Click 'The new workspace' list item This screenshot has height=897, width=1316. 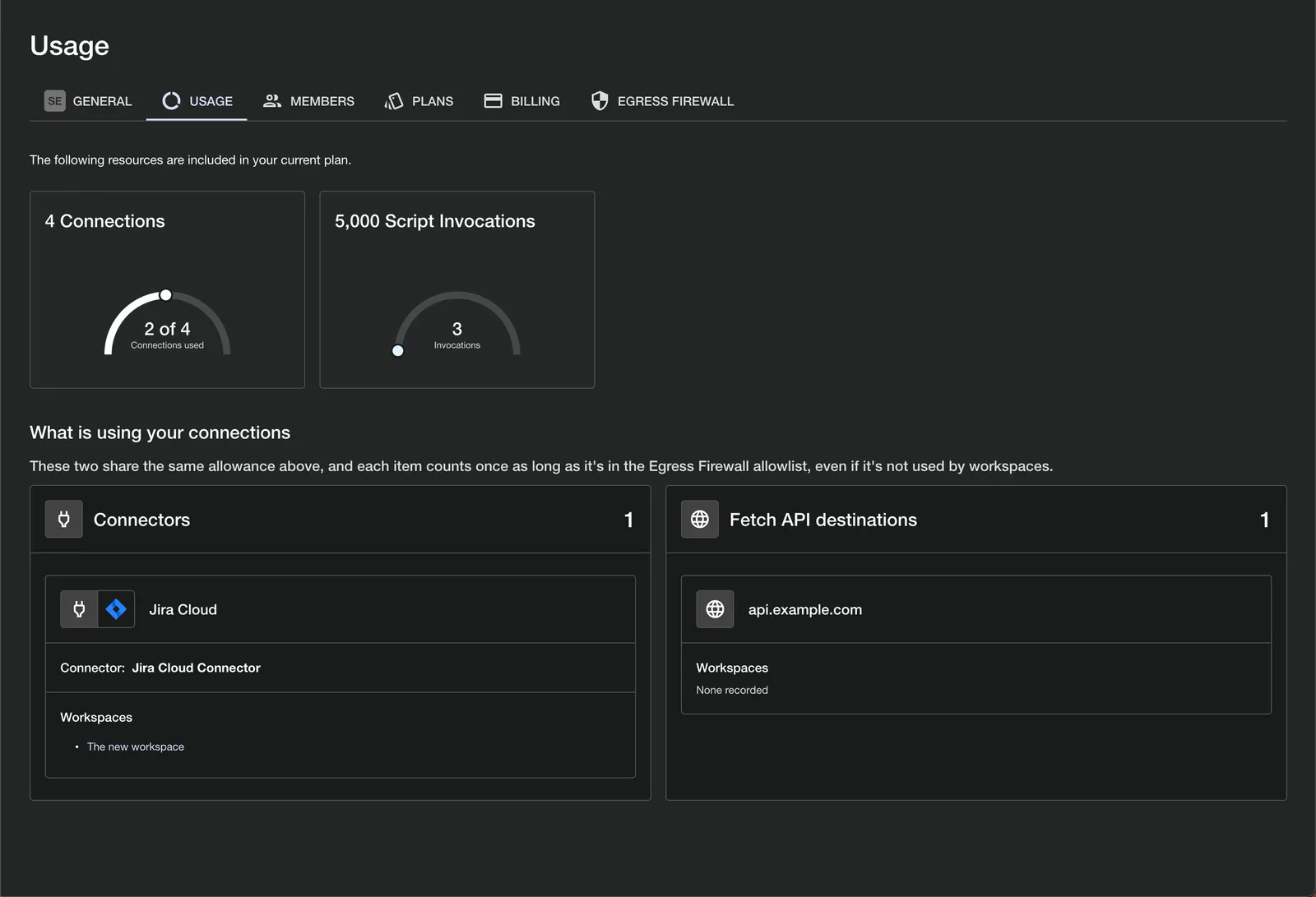[136, 747]
